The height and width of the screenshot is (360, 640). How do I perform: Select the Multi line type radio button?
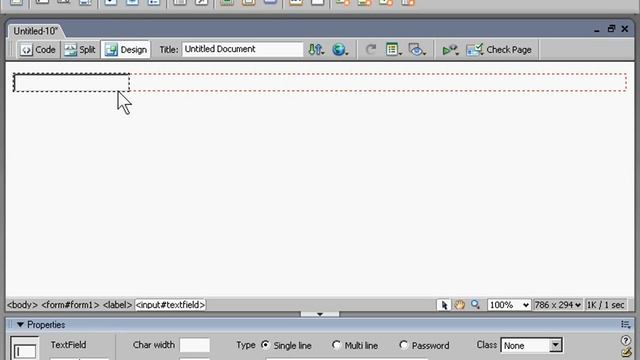tap(336, 345)
